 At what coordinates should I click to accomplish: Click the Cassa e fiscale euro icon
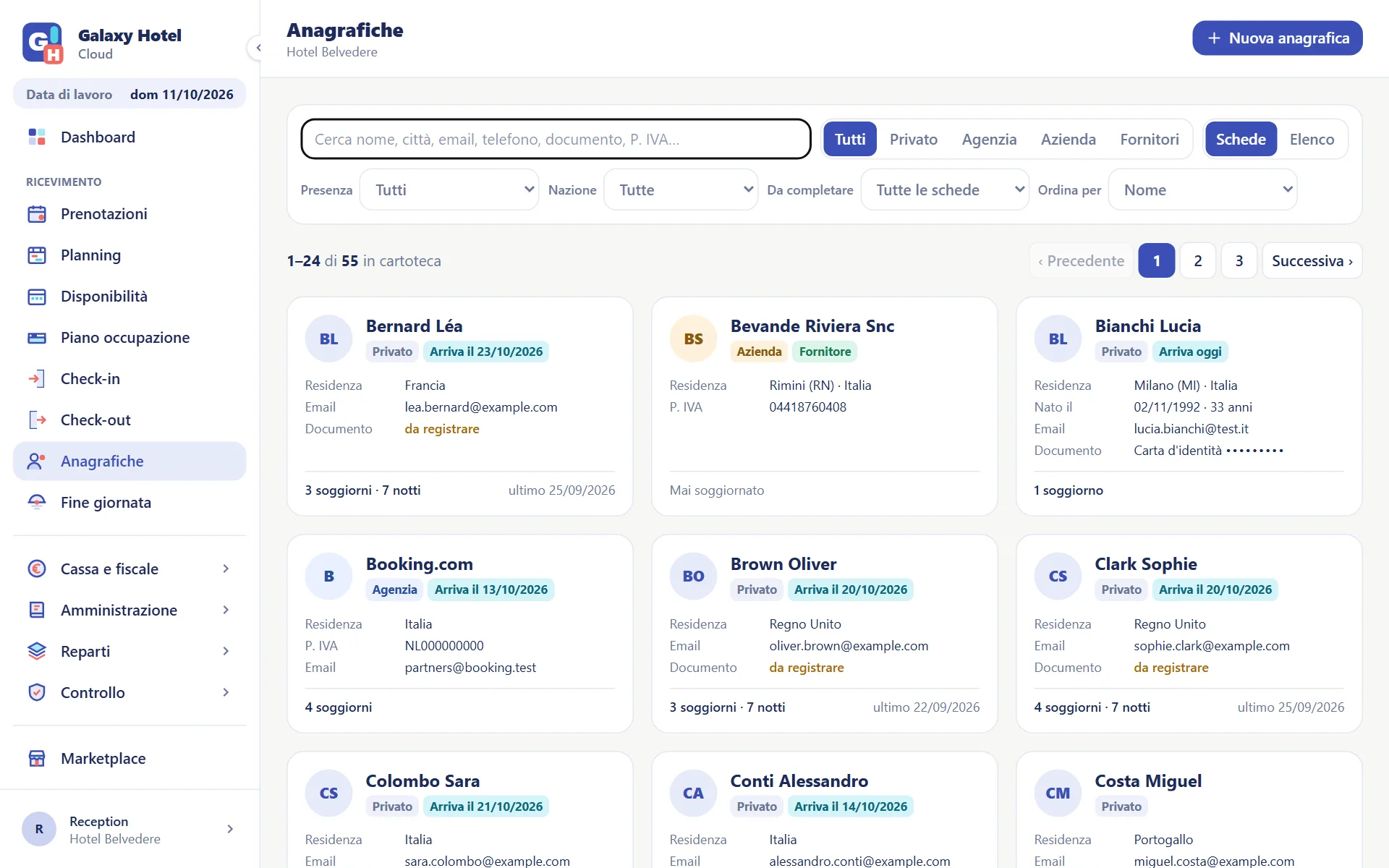(x=37, y=569)
